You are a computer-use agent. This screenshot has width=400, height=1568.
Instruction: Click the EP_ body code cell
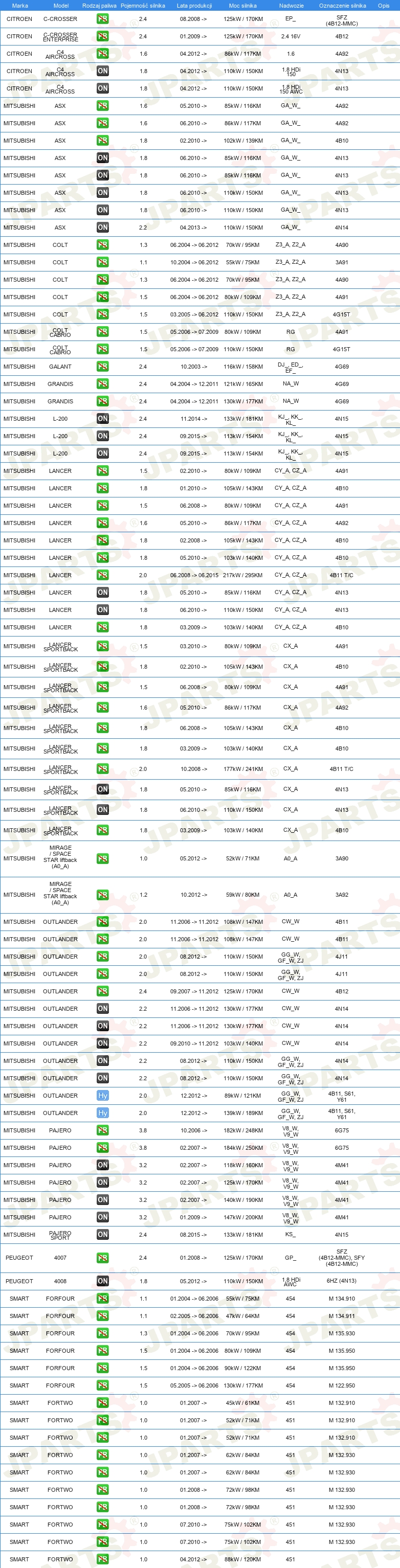tap(291, 19)
